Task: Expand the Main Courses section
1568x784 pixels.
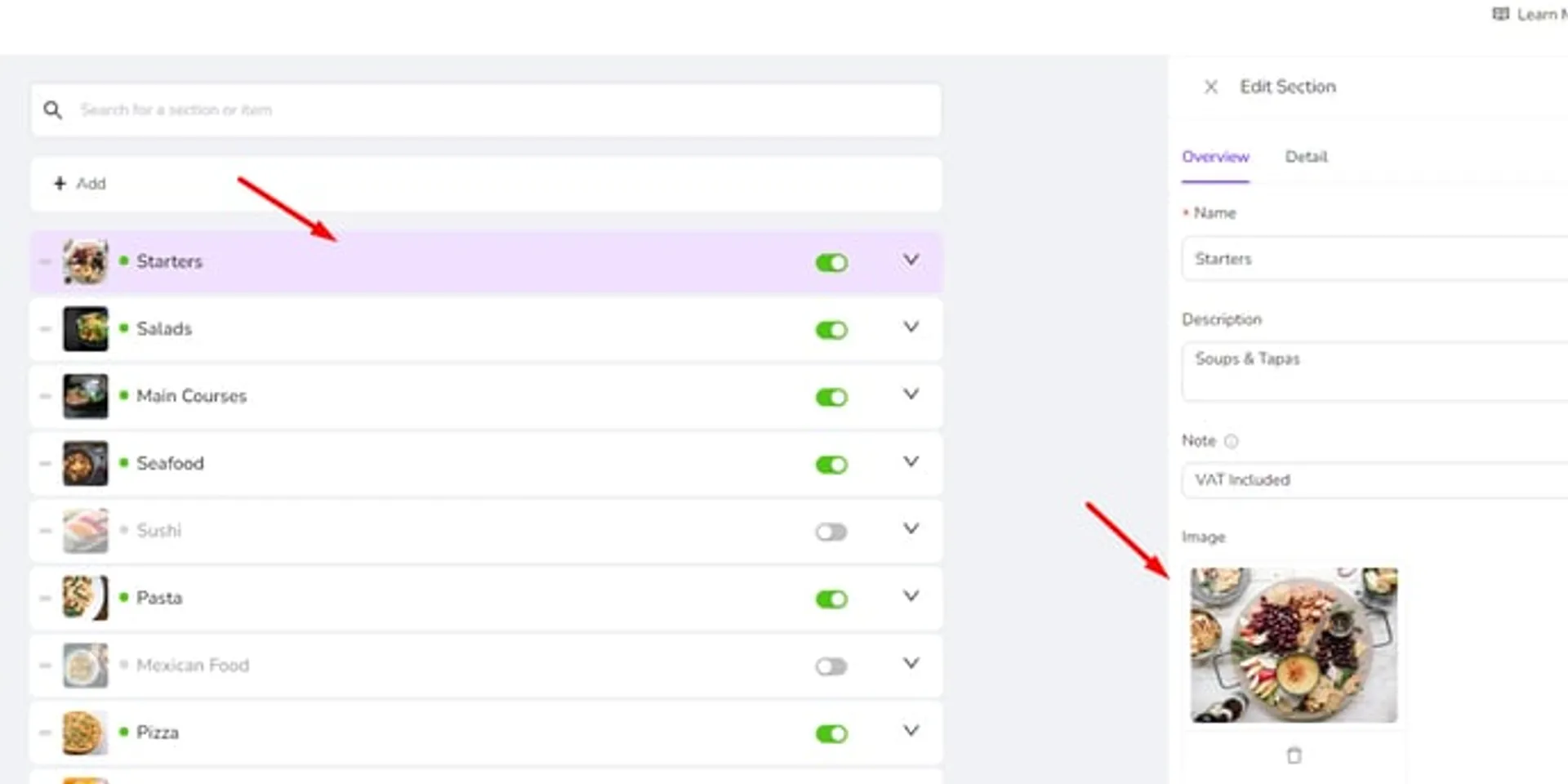Action: click(911, 394)
